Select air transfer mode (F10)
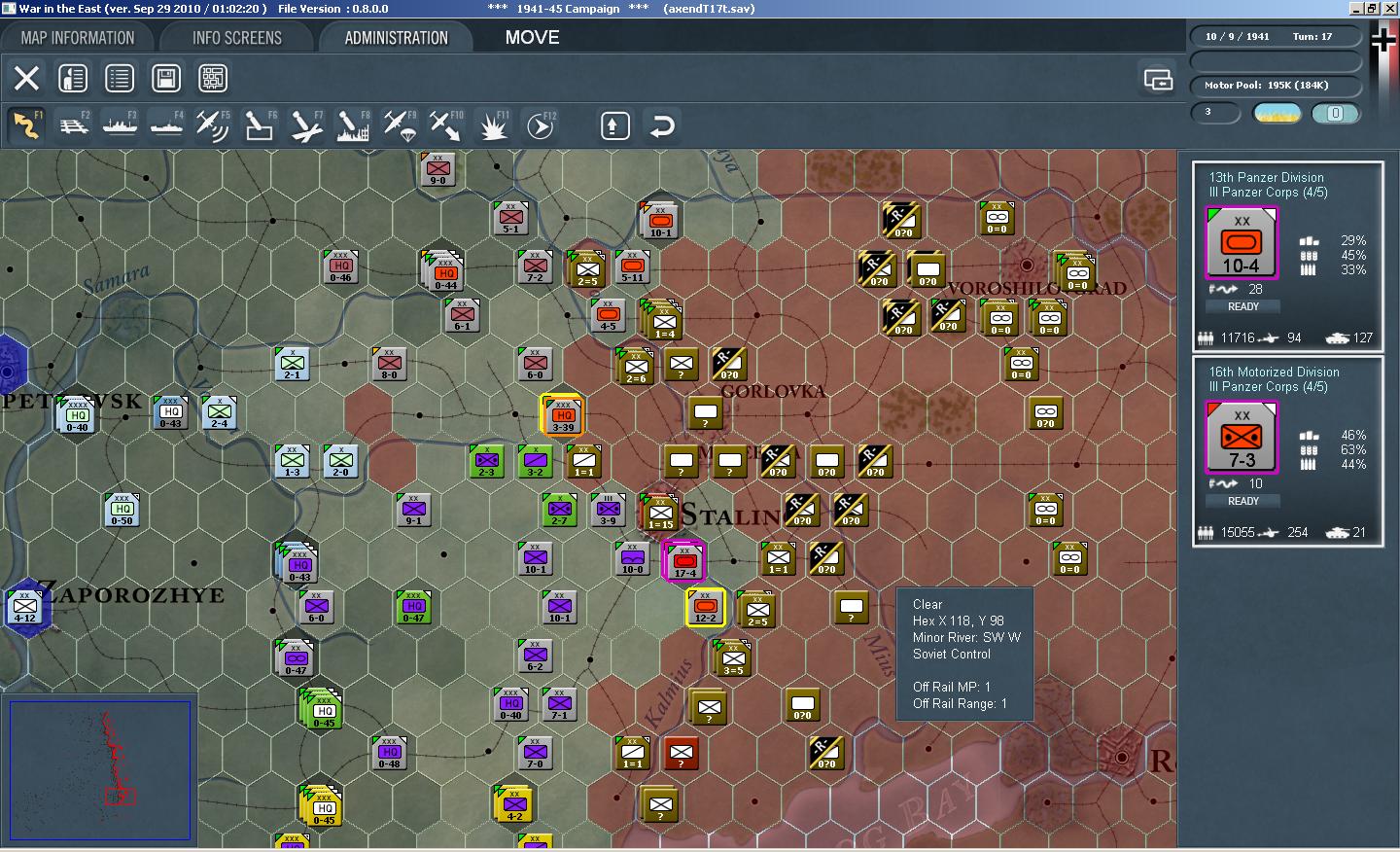 (x=446, y=125)
